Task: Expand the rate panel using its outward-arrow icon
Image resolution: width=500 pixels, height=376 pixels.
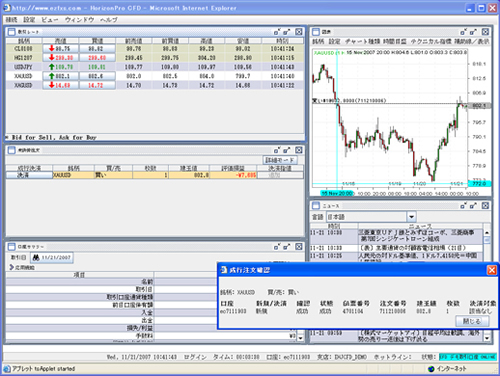Action: tap(287, 32)
